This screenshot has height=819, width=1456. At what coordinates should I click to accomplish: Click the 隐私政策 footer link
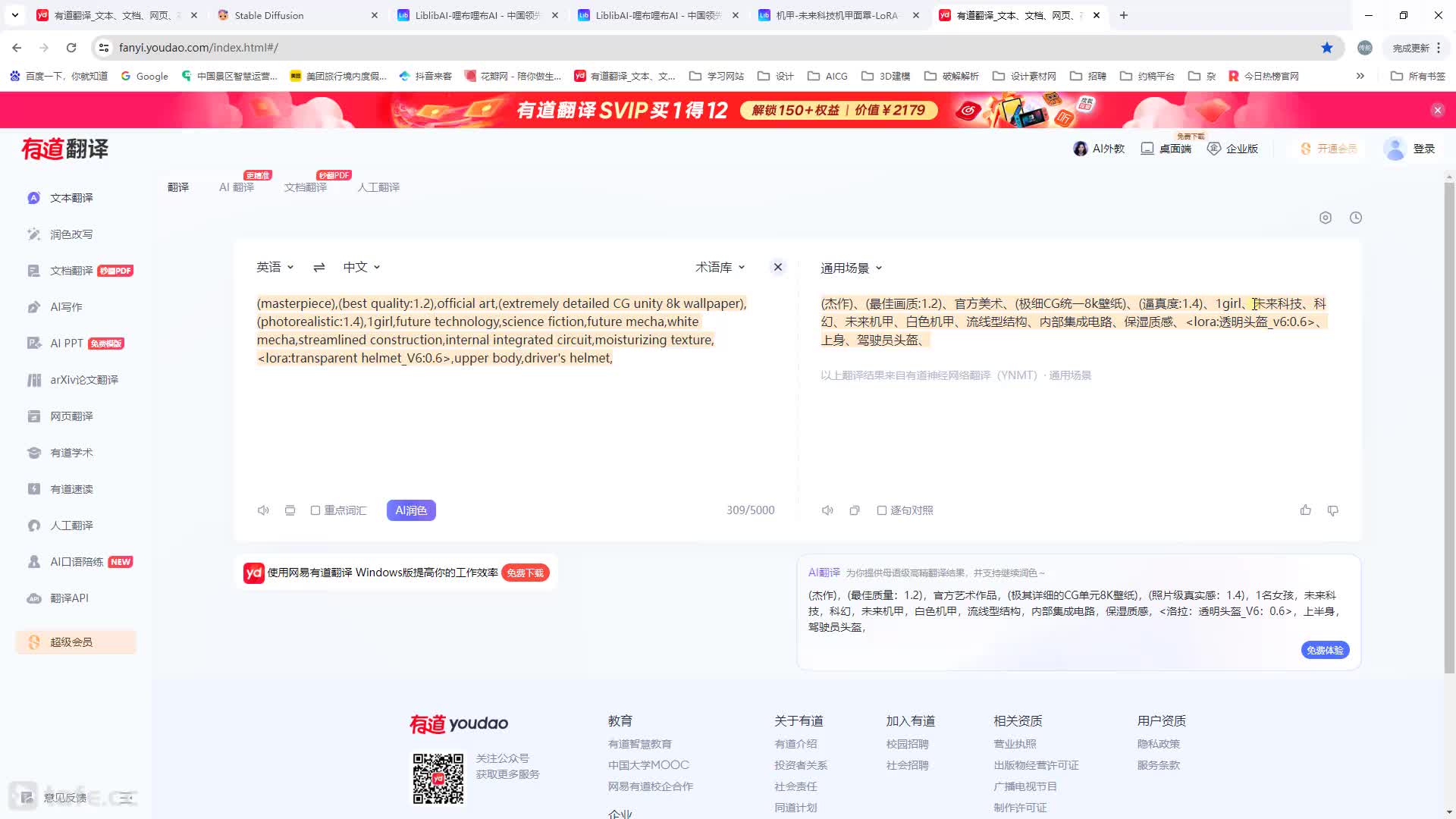[1159, 744]
